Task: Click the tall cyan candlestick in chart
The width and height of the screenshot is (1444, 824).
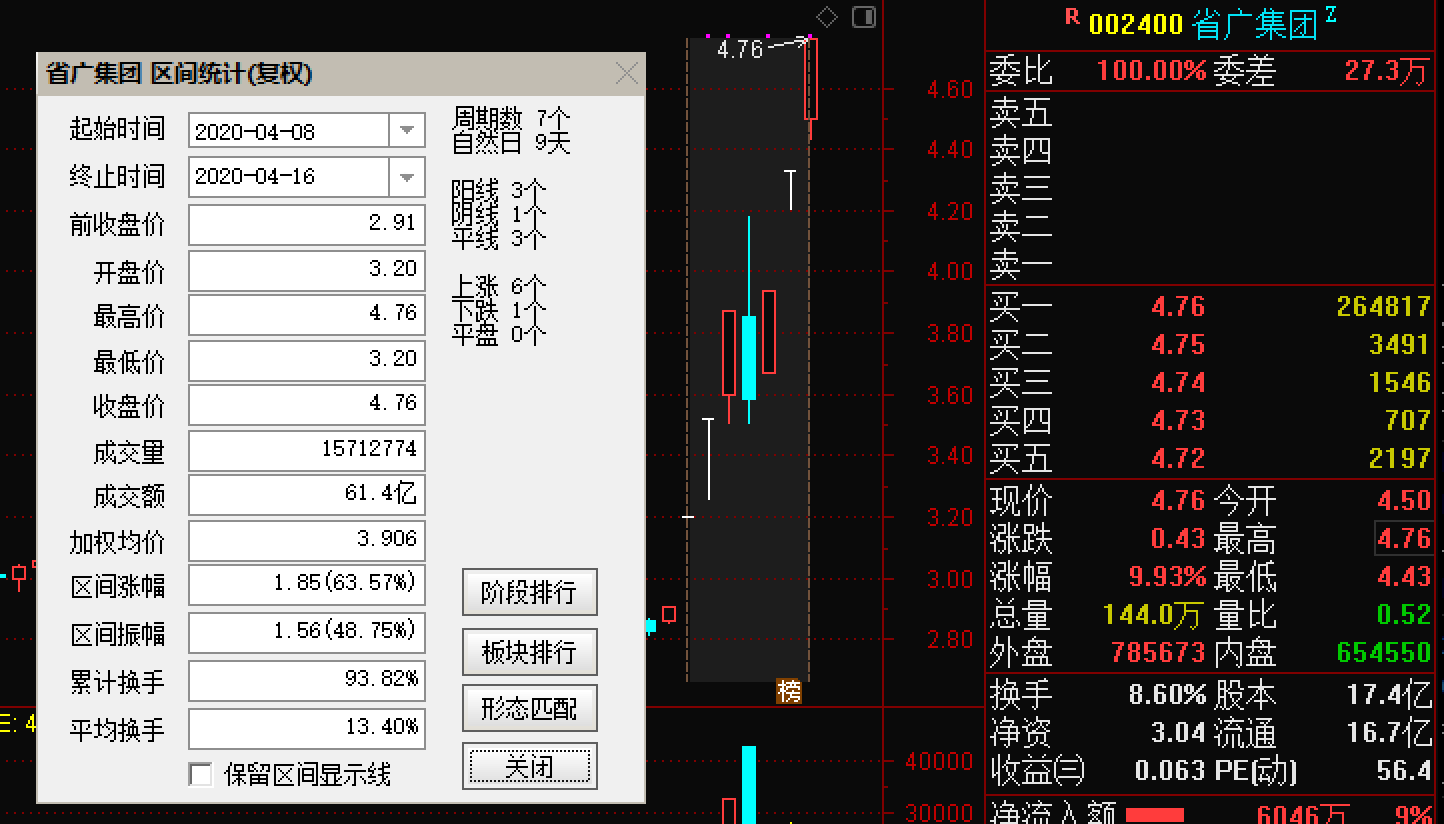Action: coord(748,355)
